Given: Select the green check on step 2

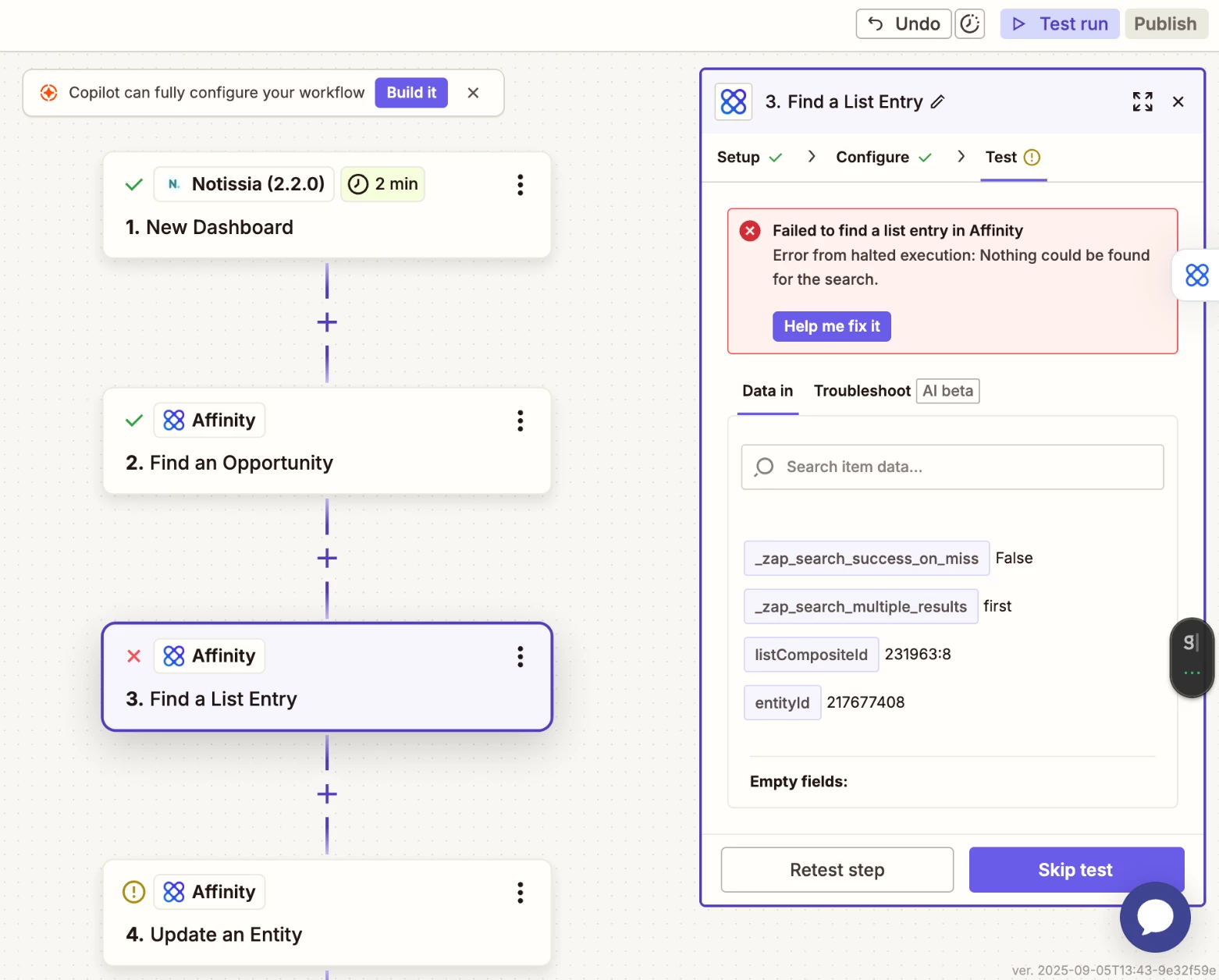Looking at the screenshot, I should (133, 421).
